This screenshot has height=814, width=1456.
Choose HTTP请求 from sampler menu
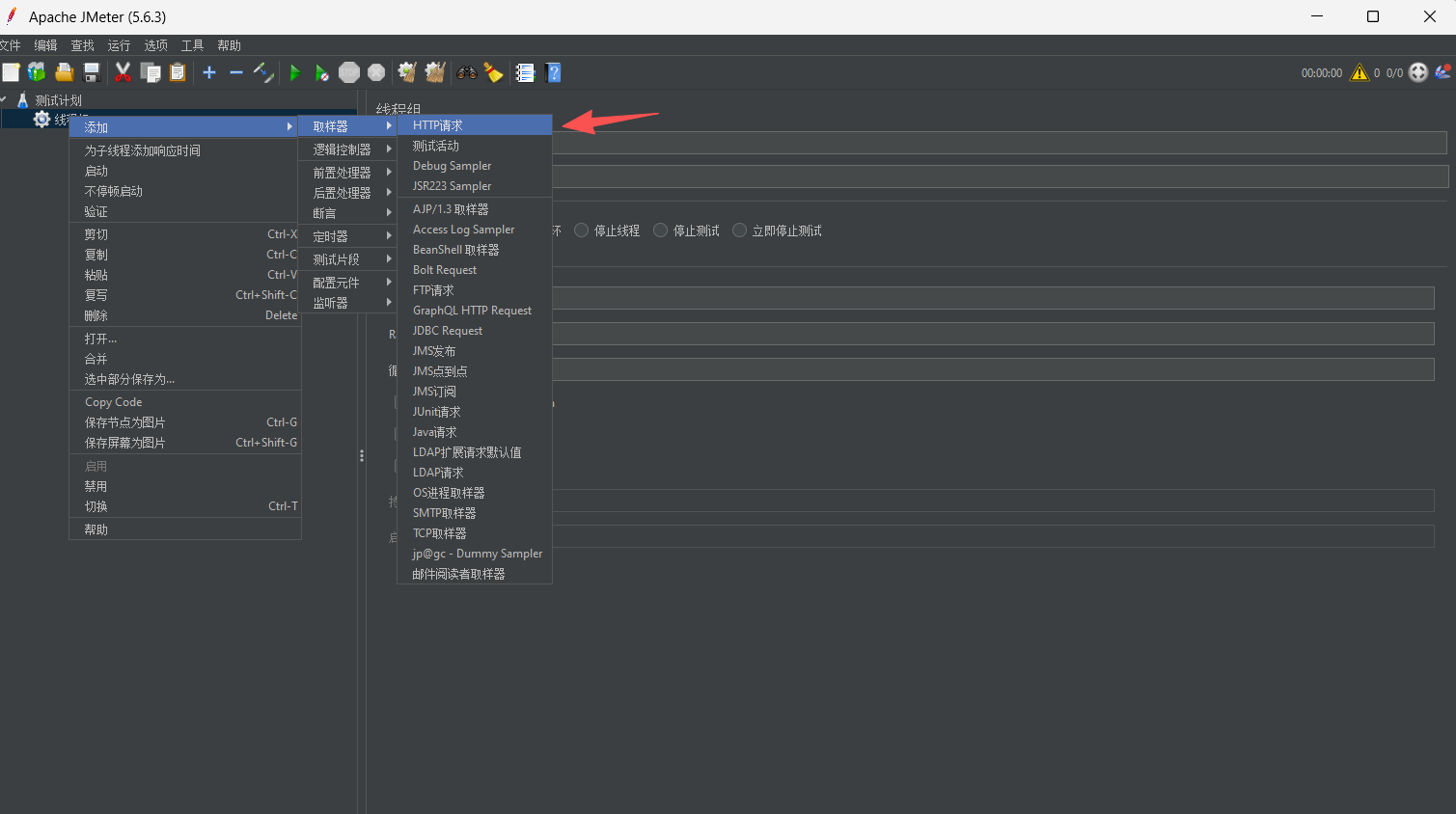[475, 125]
